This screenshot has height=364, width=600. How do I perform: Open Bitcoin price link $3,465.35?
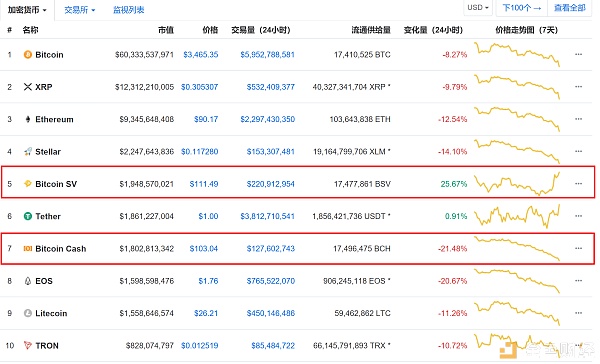pyautogui.click(x=201, y=55)
